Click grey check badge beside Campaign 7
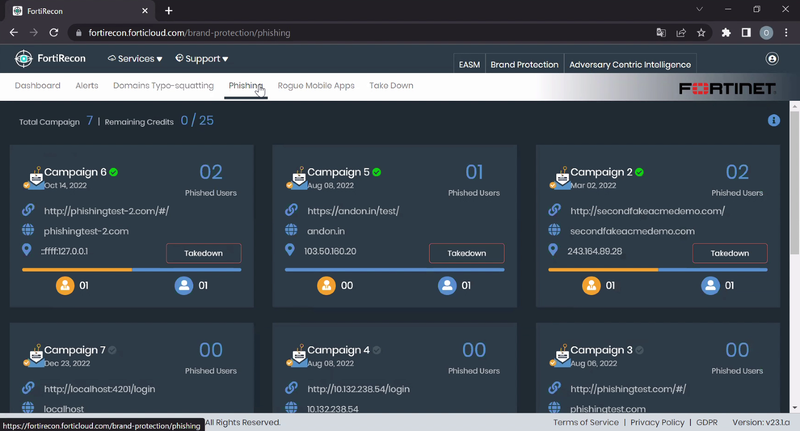This screenshot has height=431, width=800. pos(112,350)
